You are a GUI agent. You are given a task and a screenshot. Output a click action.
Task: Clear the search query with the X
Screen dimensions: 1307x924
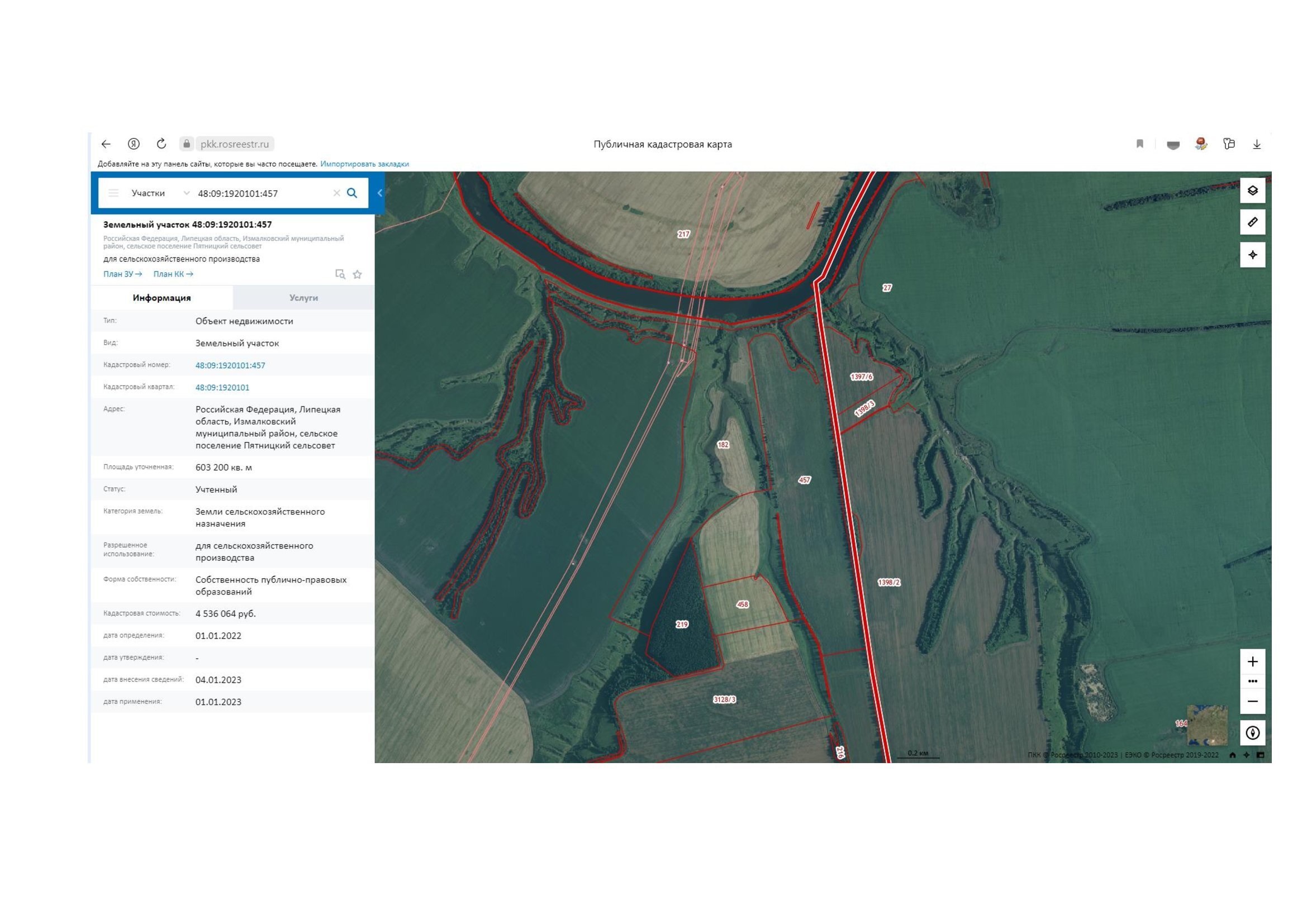click(336, 193)
